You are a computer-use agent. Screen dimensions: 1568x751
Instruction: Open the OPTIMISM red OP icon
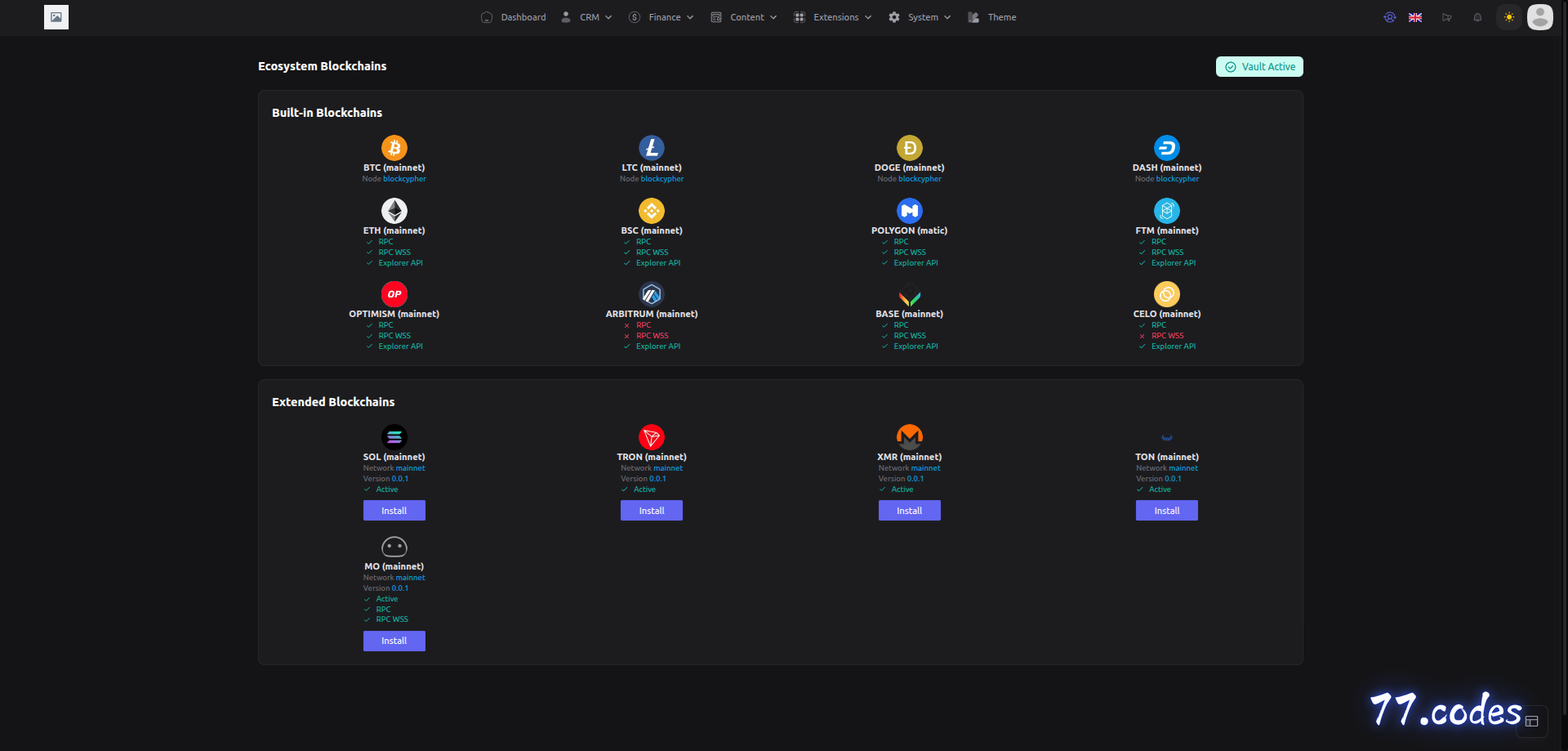point(394,294)
